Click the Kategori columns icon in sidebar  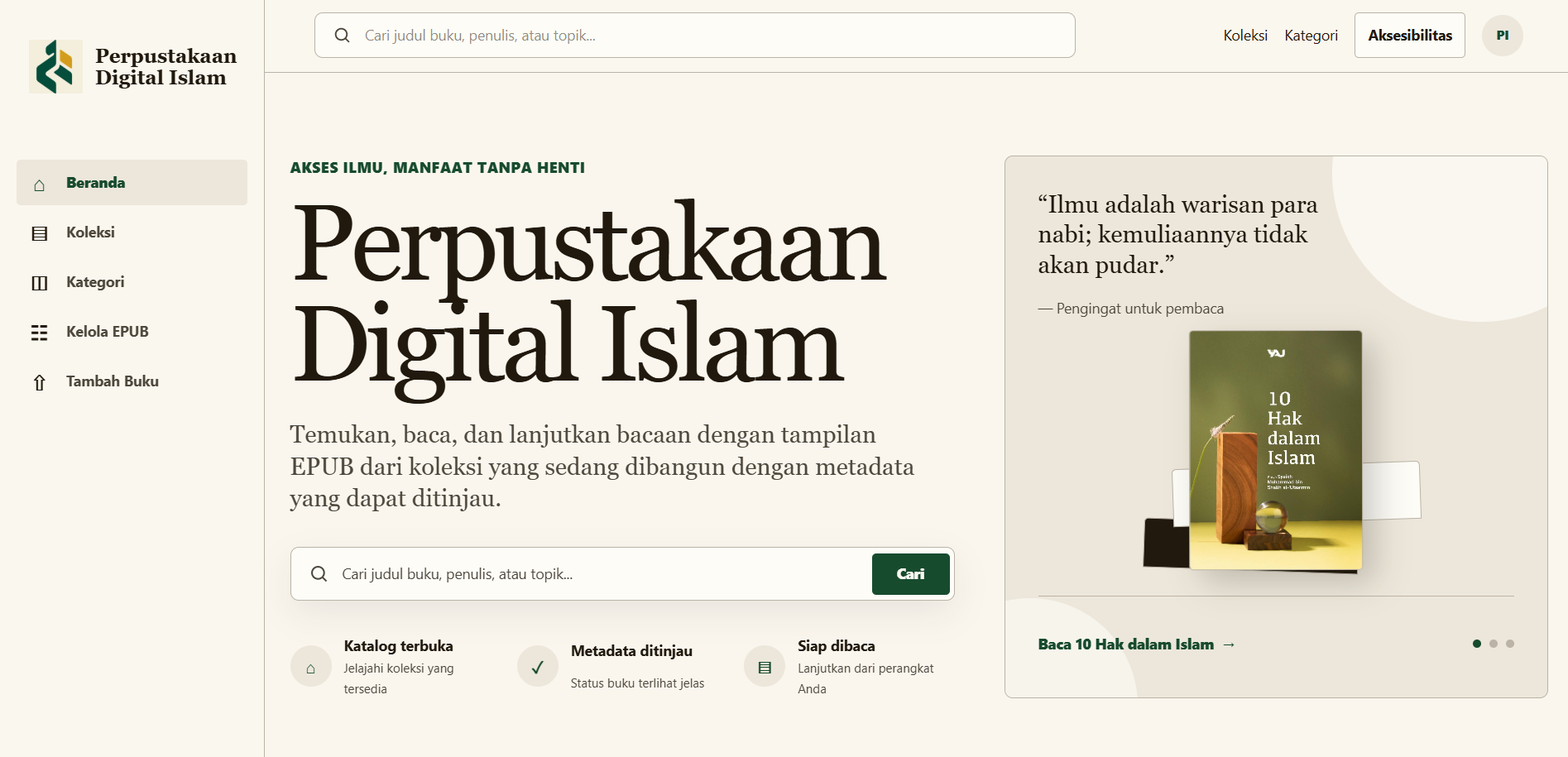pyautogui.click(x=39, y=283)
